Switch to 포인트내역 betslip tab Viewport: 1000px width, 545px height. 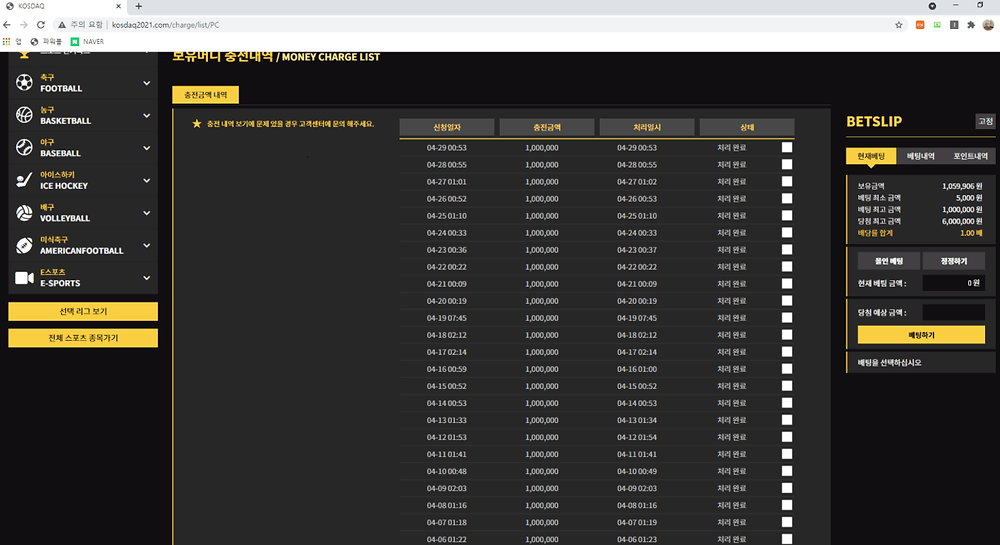tap(970, 156)
